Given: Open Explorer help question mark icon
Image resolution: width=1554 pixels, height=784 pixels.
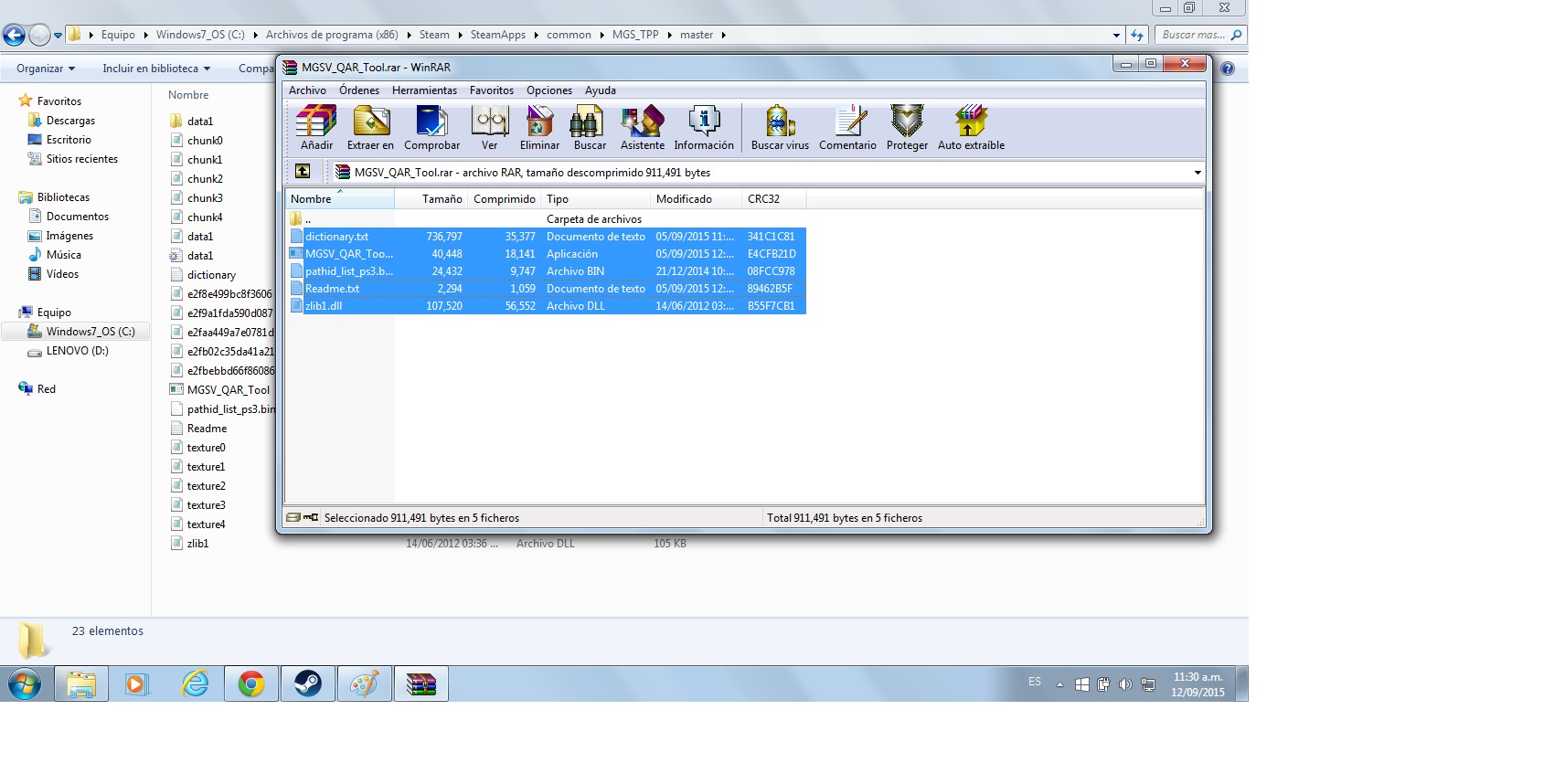Looking at the screenshot, I should (x=1227, y=69).
